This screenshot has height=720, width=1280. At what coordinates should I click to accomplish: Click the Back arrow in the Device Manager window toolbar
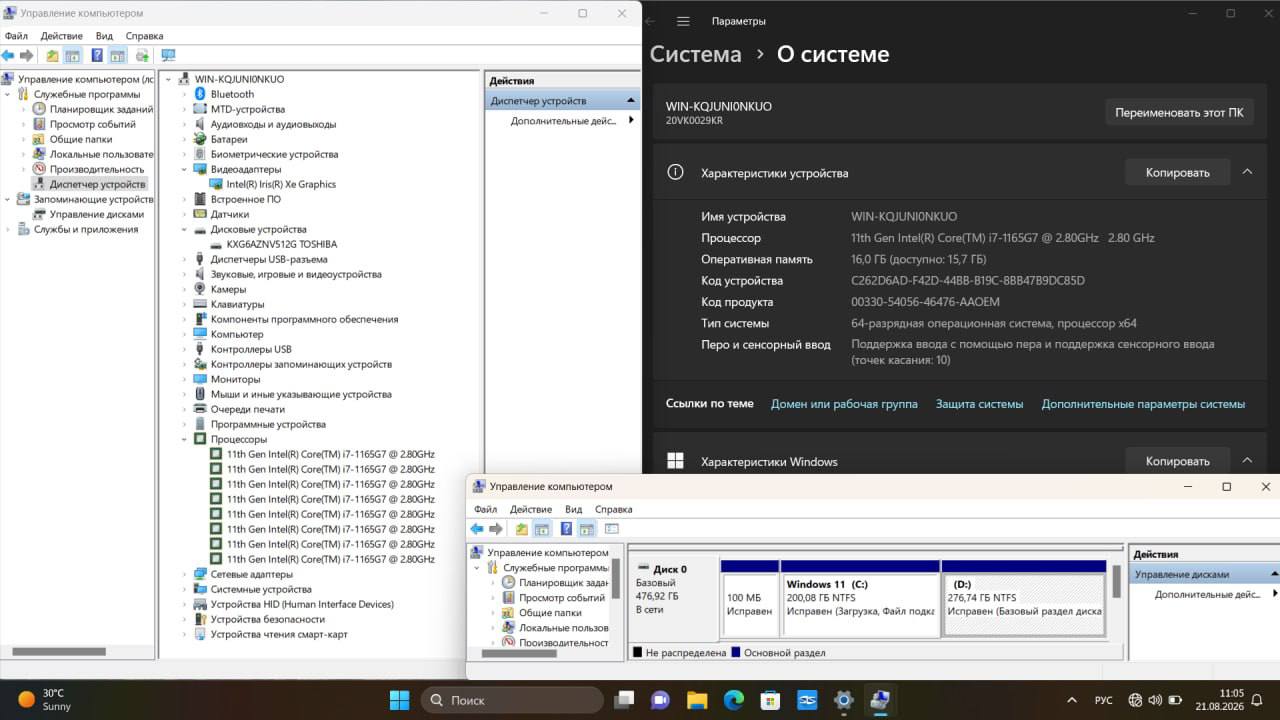click(8, 56)
